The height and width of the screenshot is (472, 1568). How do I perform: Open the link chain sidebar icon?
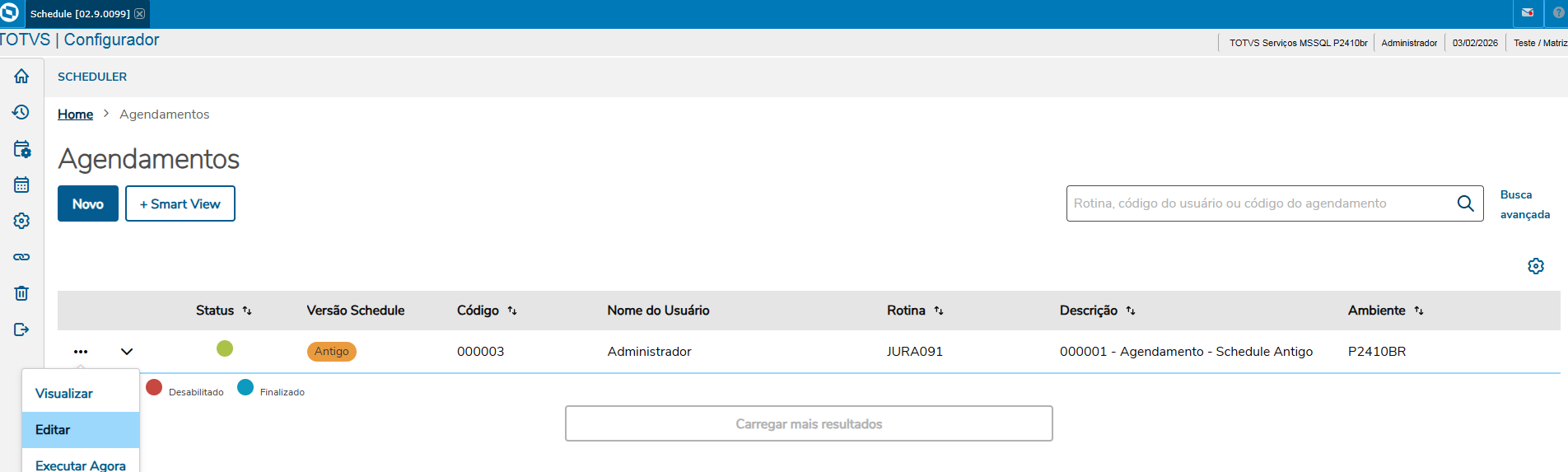(x=21, y=257)
